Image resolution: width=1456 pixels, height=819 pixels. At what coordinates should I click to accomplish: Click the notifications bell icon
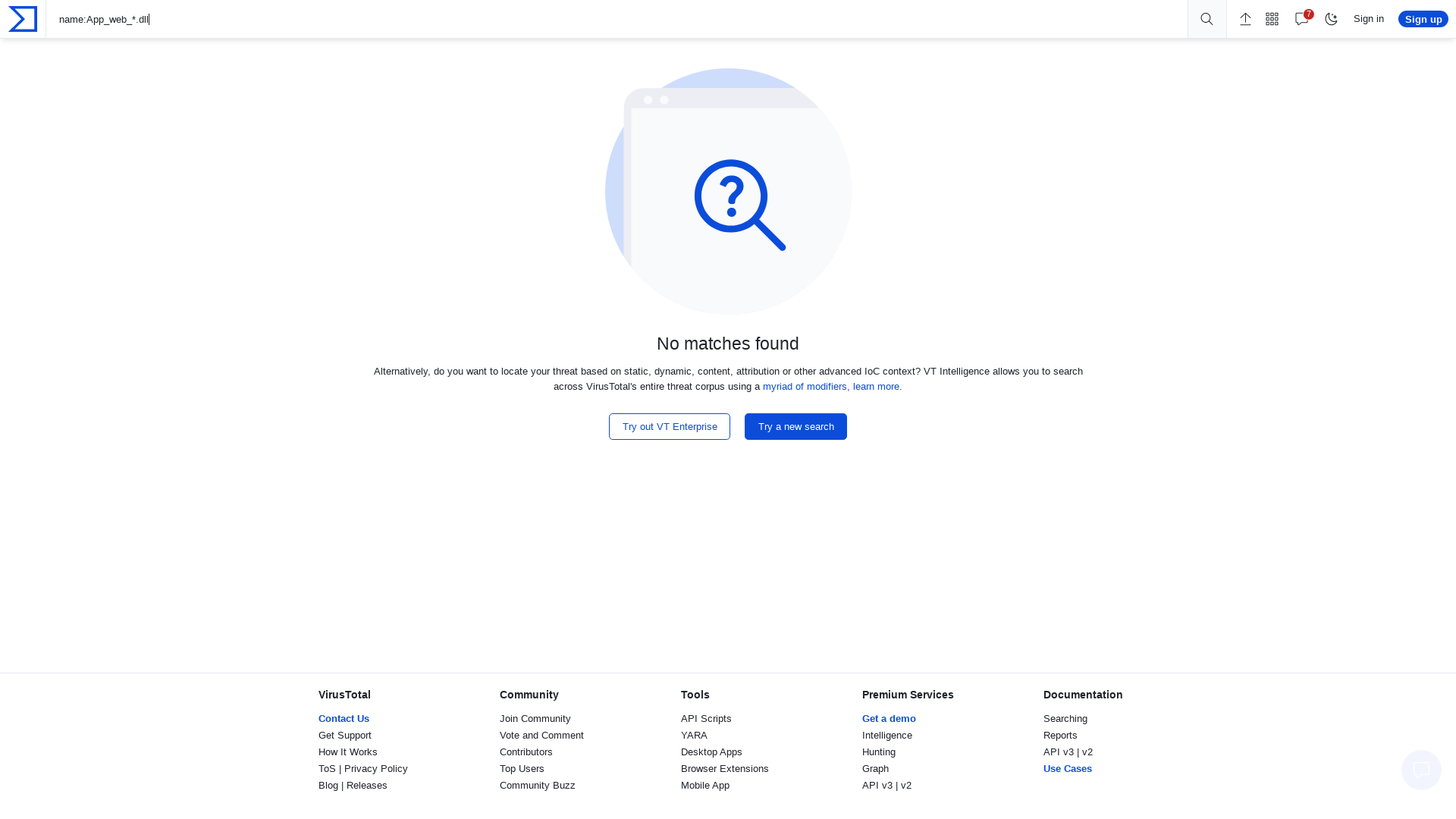click(1302, 18)
